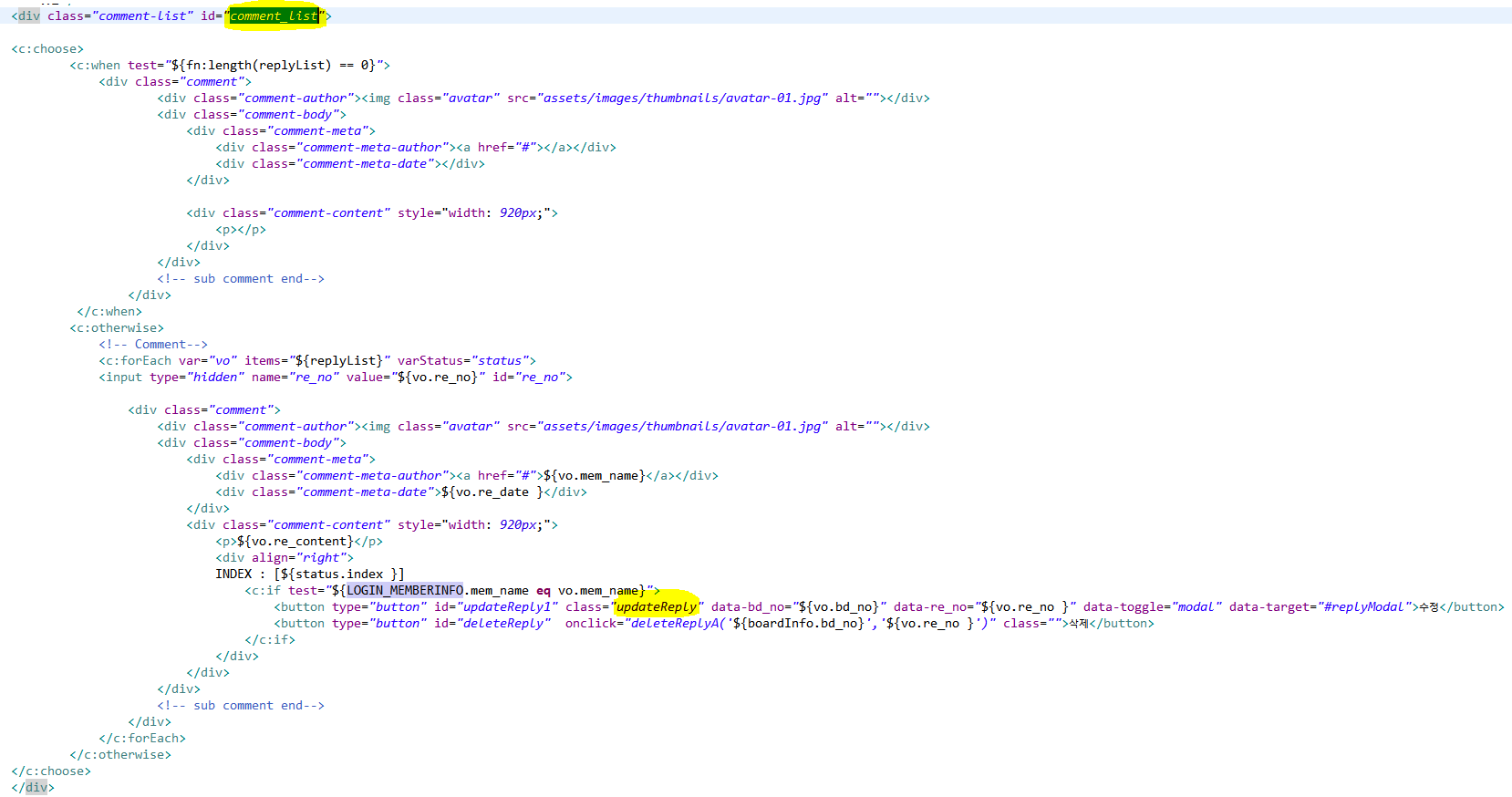Click the "${vo.re_content}" expression
Screen dimensions: 1512x797
pos(295,542)
